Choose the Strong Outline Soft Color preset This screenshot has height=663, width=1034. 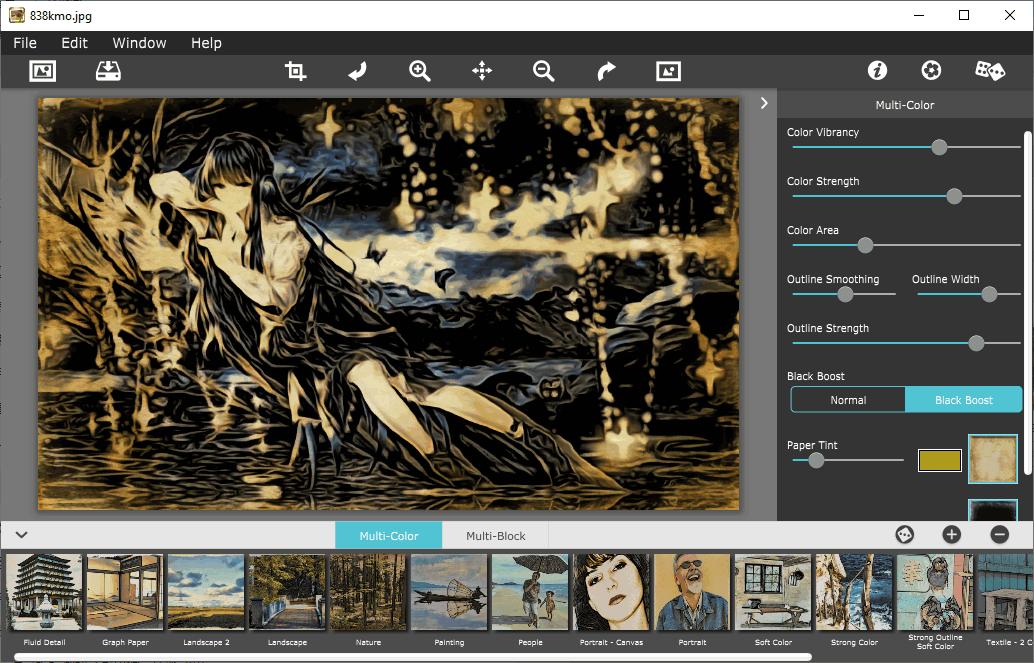pyautogui.click(x=935, y=592)
